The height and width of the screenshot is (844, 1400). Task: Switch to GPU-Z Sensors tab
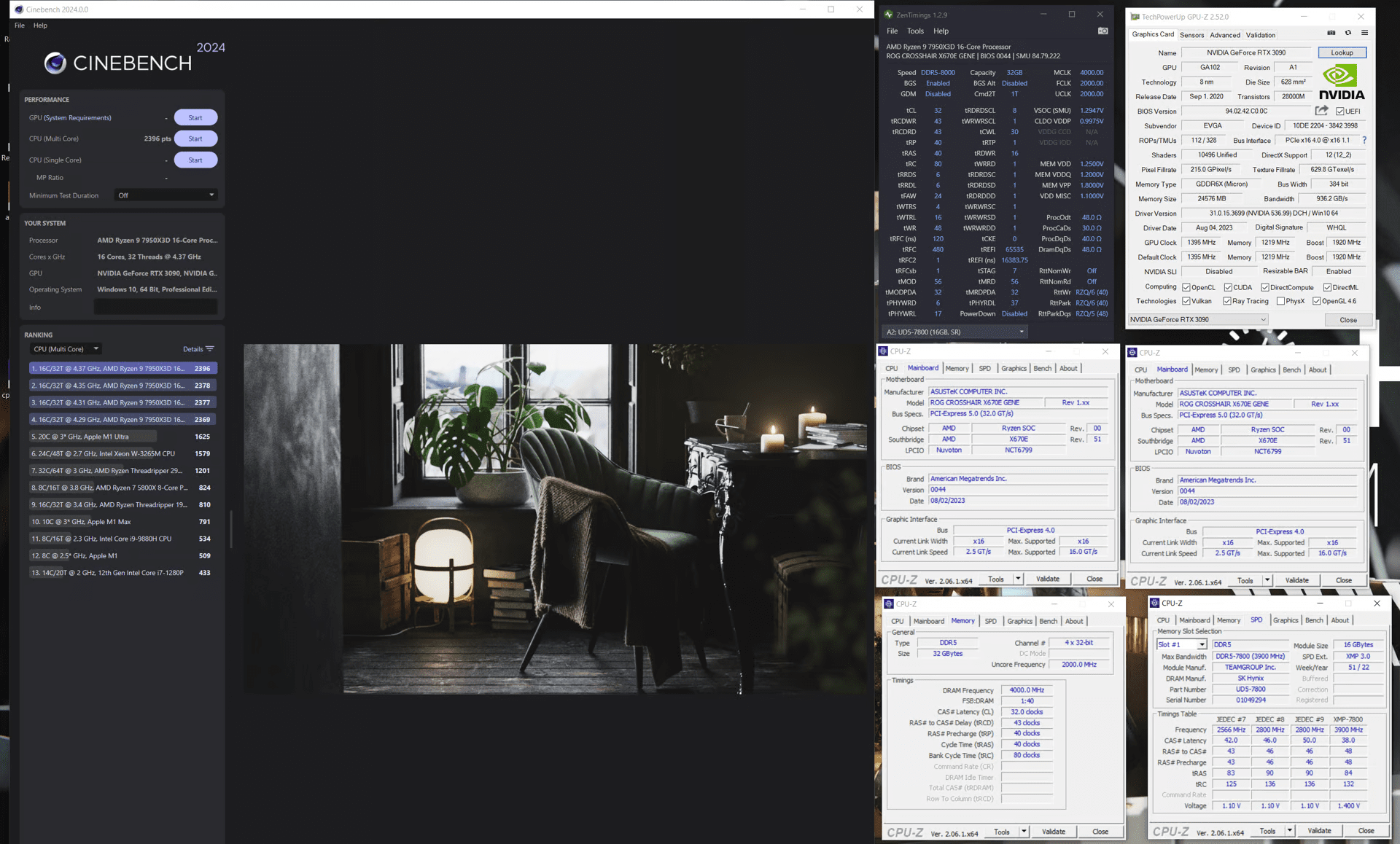click(1191, 35)
